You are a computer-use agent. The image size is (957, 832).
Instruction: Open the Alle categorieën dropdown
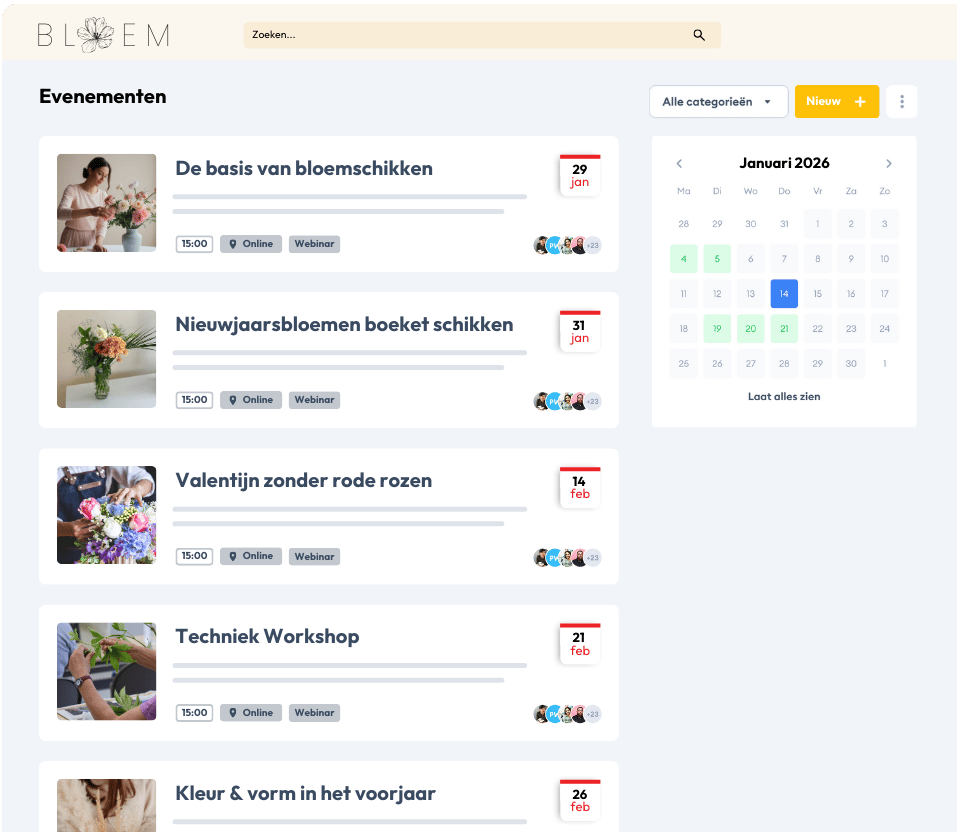(718, 102)
